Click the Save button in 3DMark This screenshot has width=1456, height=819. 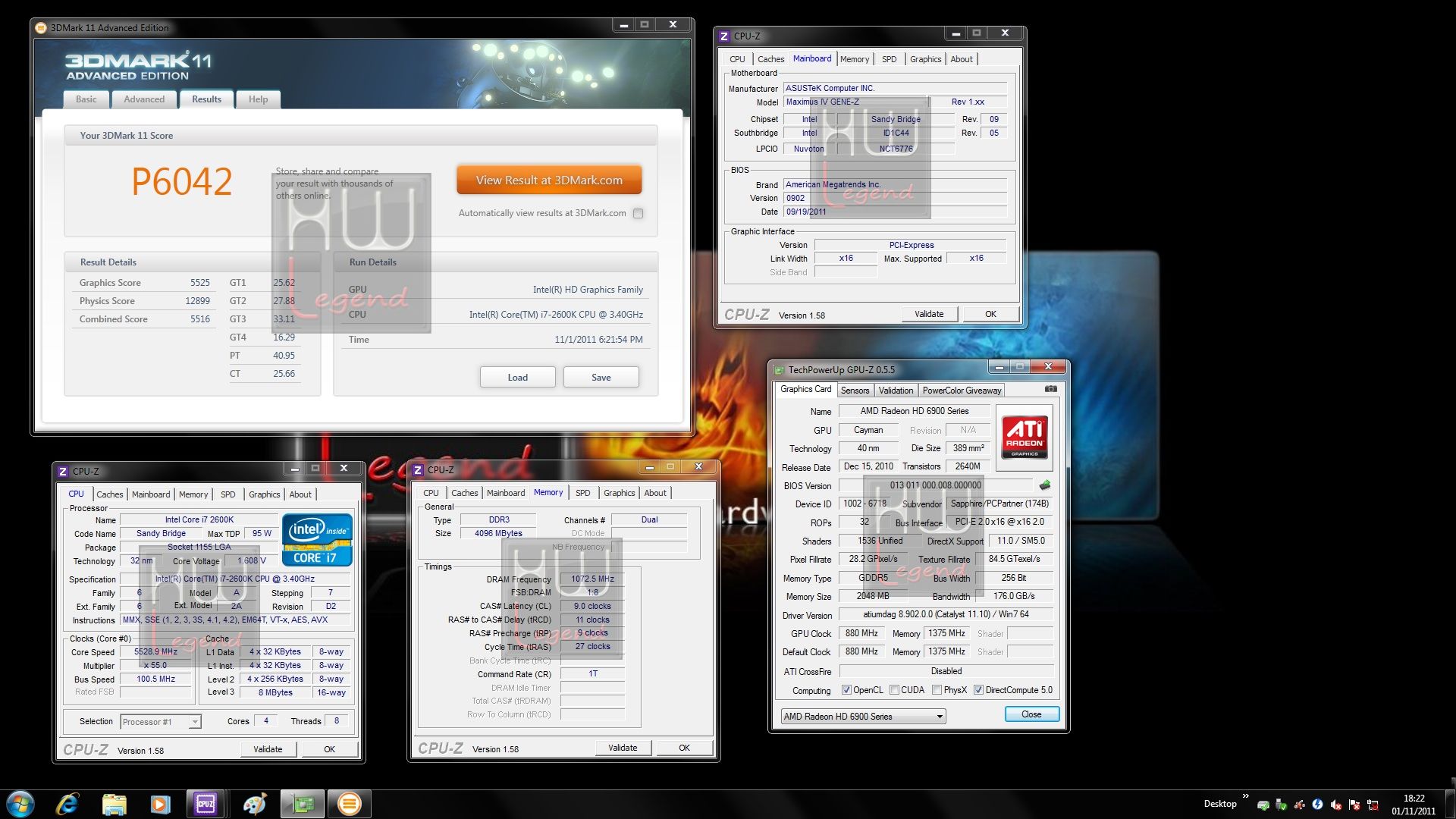click(601, 378)
